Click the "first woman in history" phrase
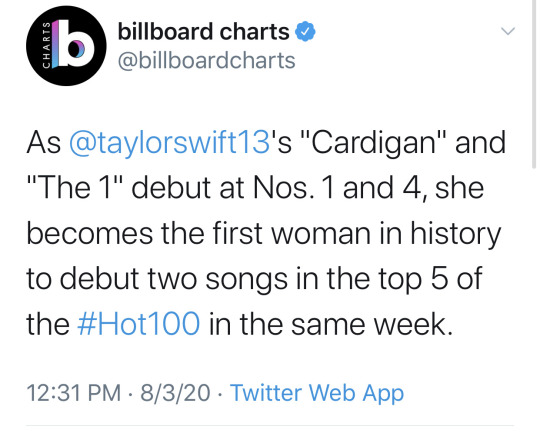The height and width of the screenshot is (433, 540). pyautogui.click(x=356, y=234)
